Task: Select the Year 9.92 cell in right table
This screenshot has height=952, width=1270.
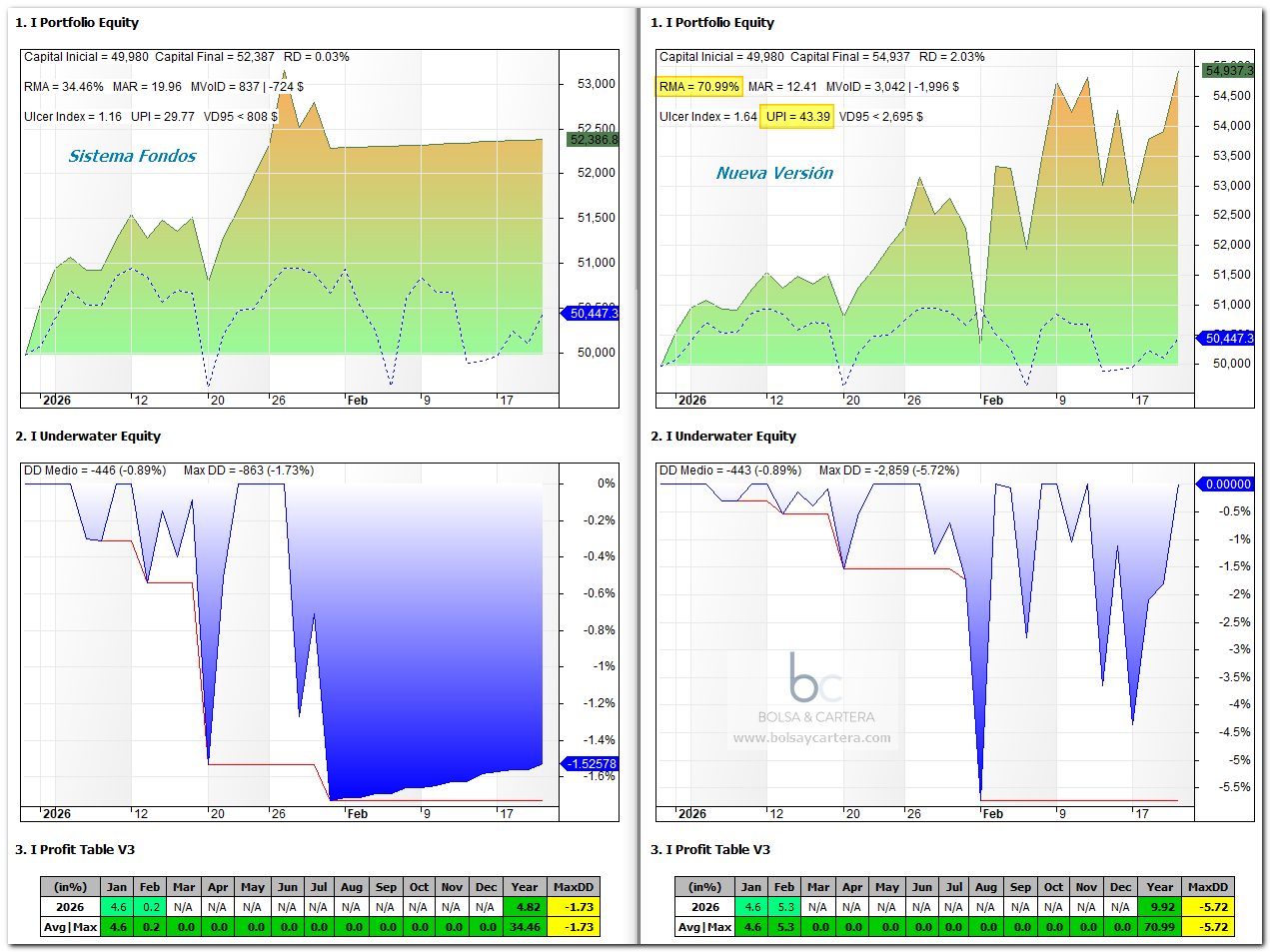Action: pos(1160,907)
